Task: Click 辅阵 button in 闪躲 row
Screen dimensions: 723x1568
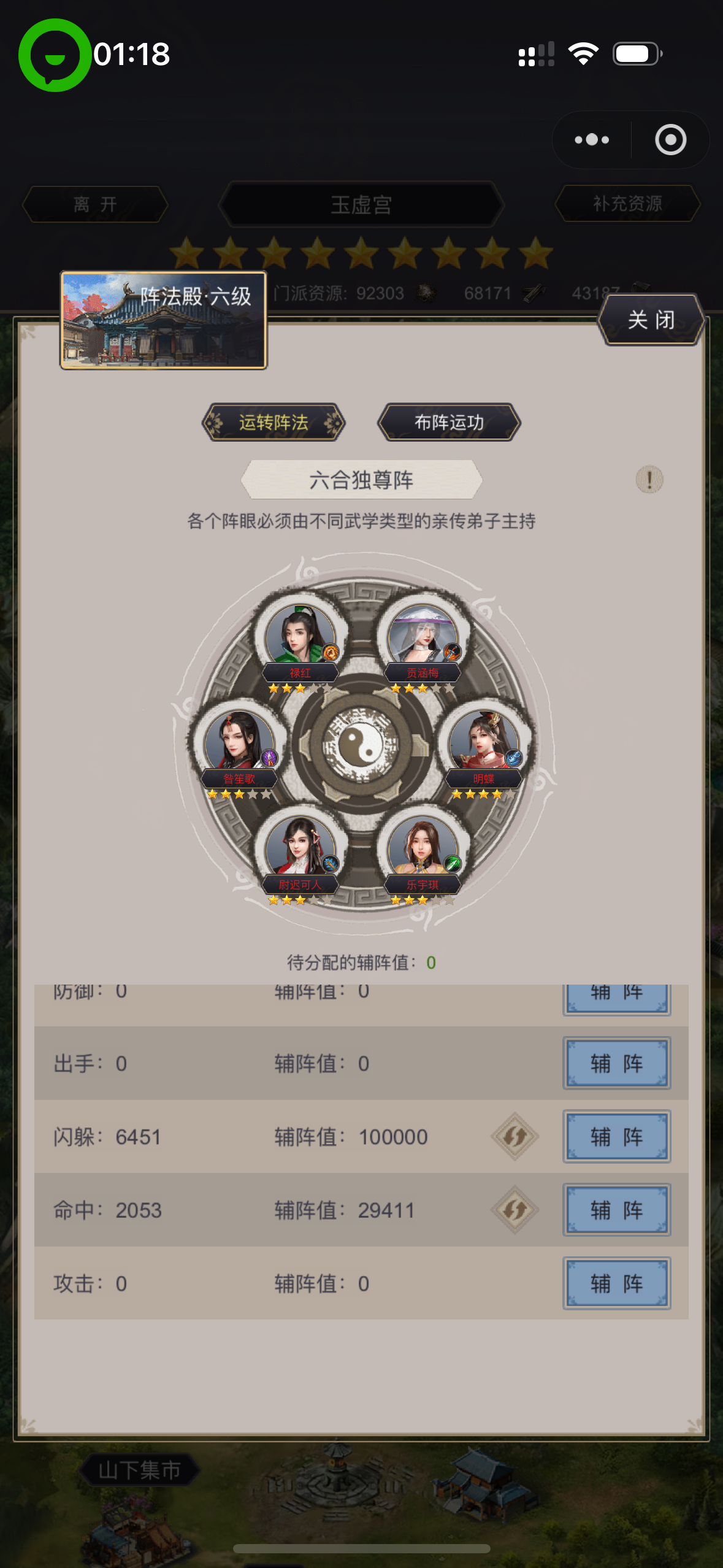Action: 616,1137
